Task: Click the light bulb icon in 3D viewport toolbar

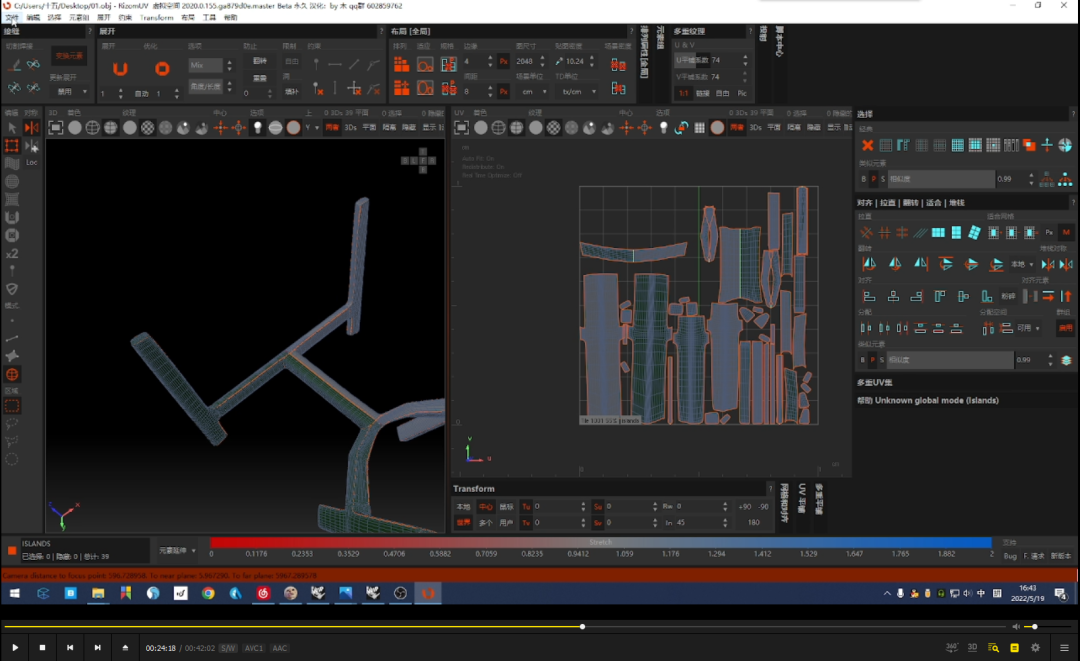Action: 258,127
